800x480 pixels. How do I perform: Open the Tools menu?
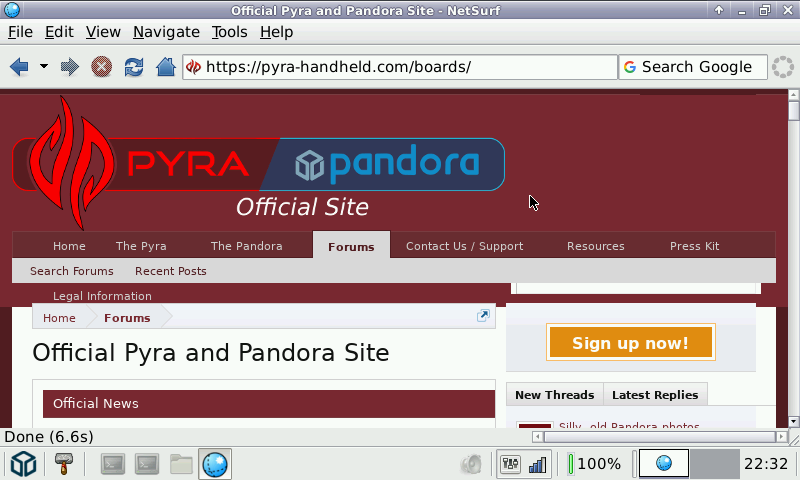(x=229, y=32)
